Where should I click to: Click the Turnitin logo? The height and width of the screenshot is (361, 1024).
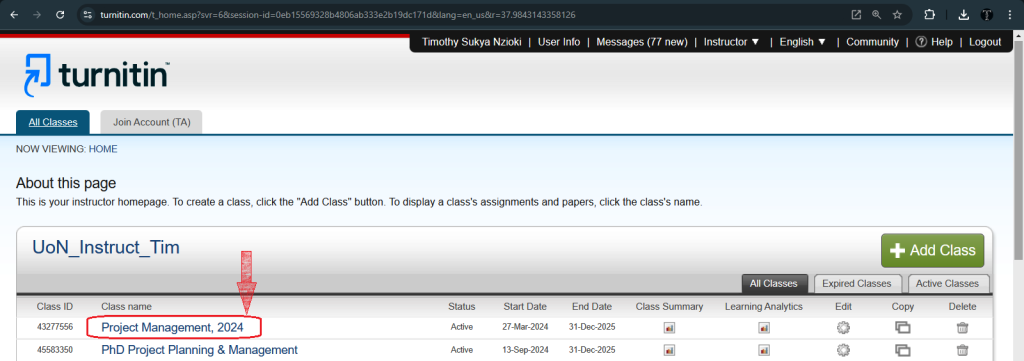click(97, 75)
